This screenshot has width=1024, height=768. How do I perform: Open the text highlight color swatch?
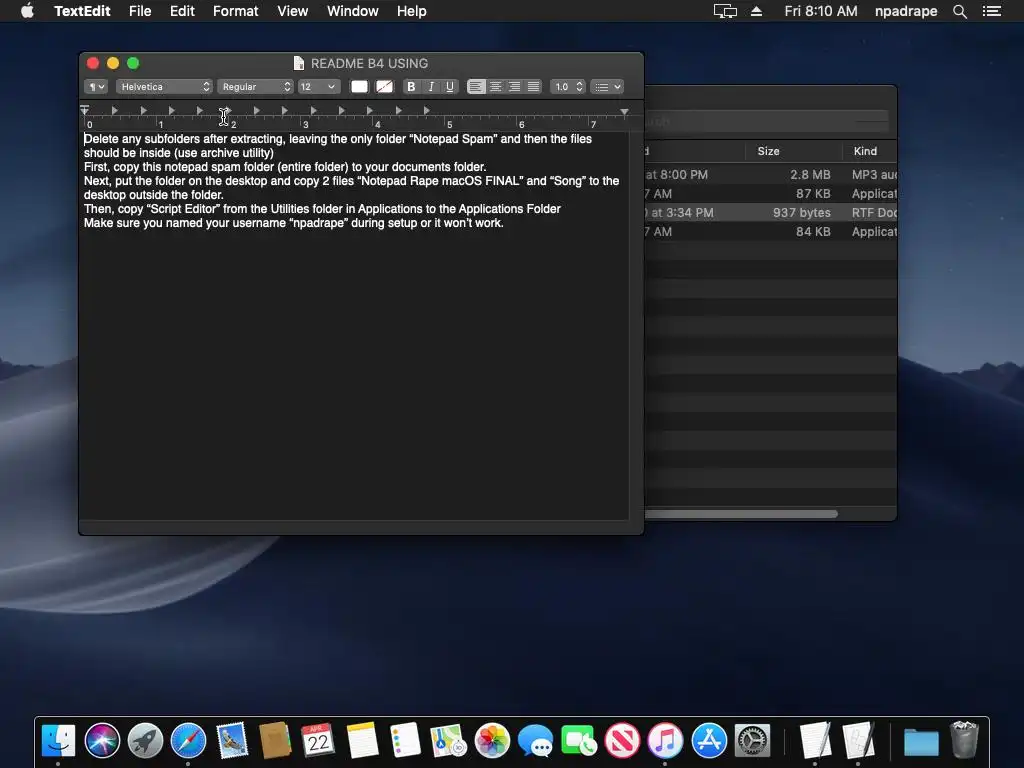click(x=384, y=87)
